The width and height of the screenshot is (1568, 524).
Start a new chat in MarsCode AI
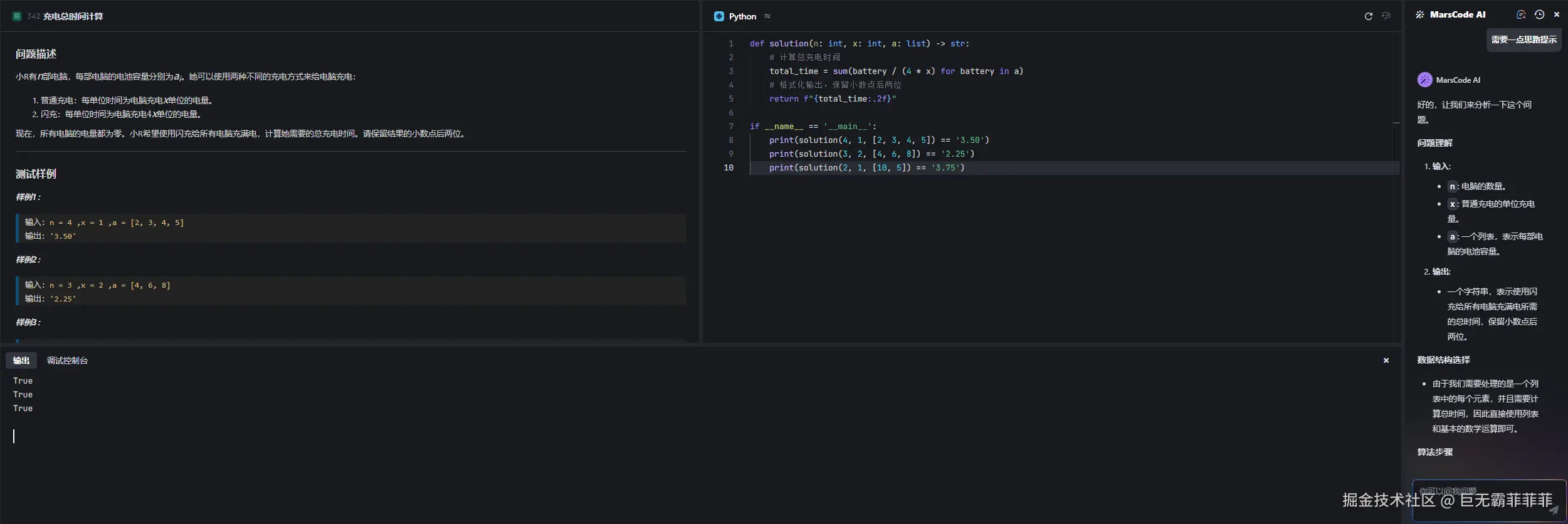[1521, 14]
